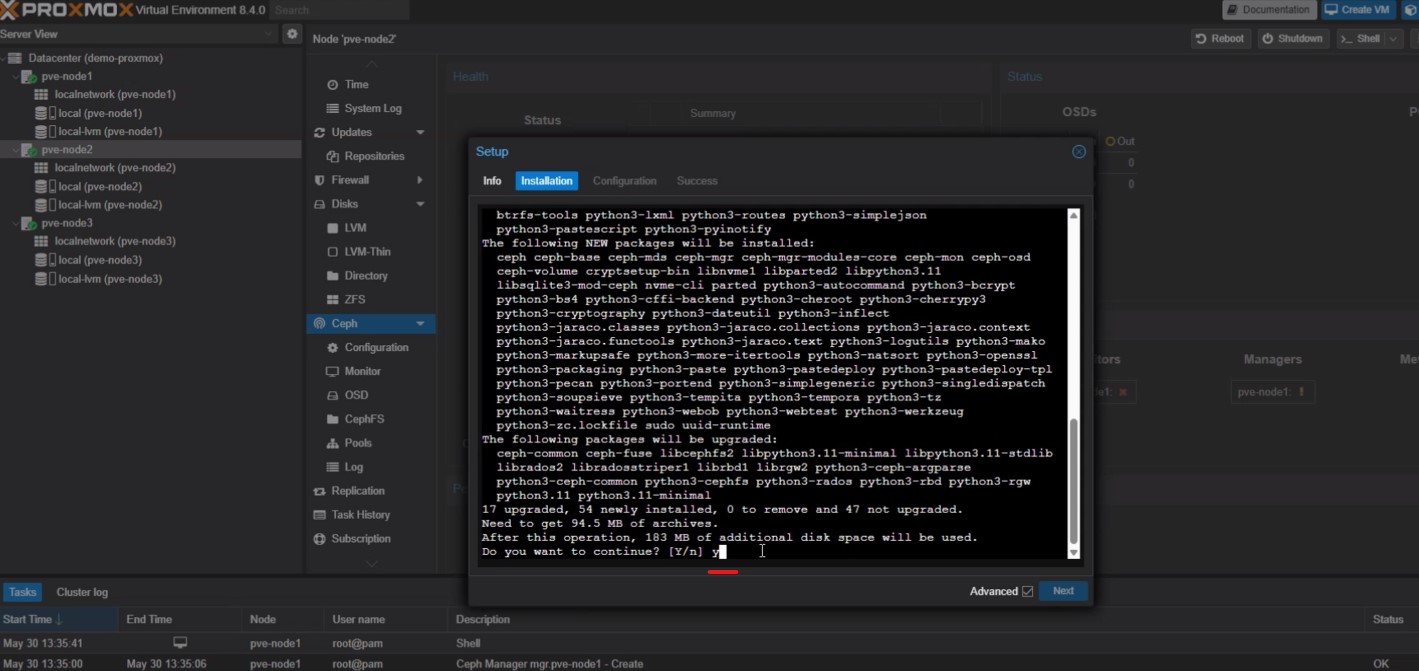Switch to the Configuration tab in Setup
This screenshot has height=671, width=1419.
624,181
